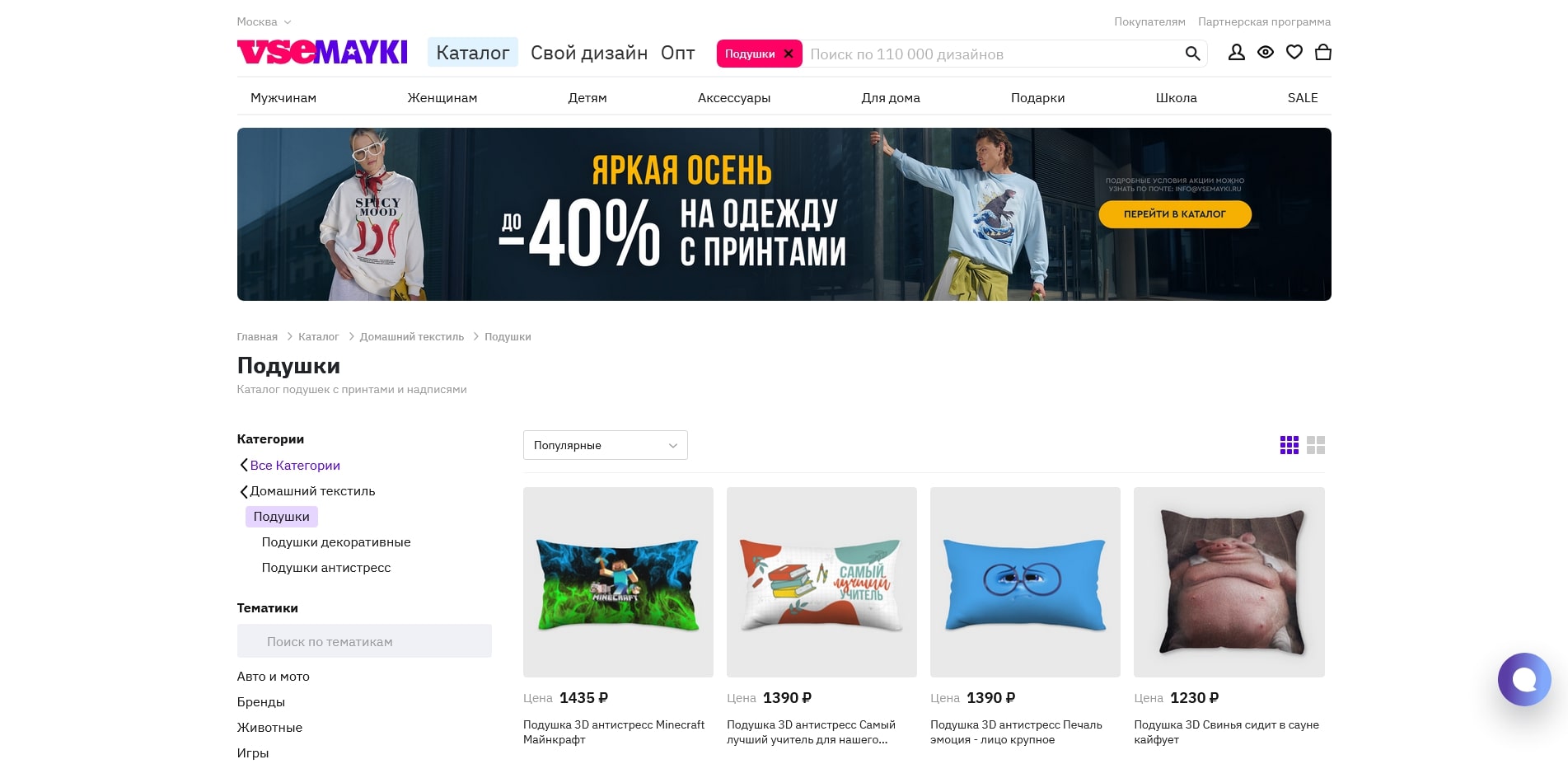Open the Популярные sorting dropdown
Image resolution: width=1568 pixels, height=764 pixels.
coord(606,445)
